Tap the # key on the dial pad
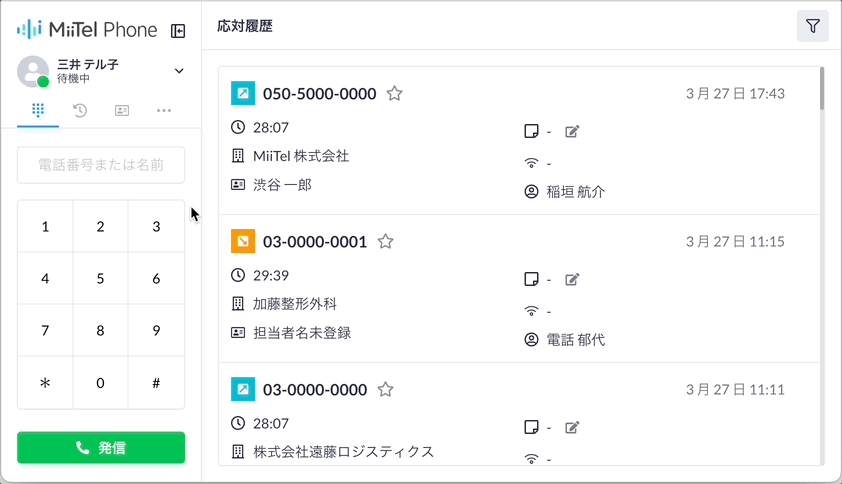The image size is (842, 484). click(x=156, y=383)
